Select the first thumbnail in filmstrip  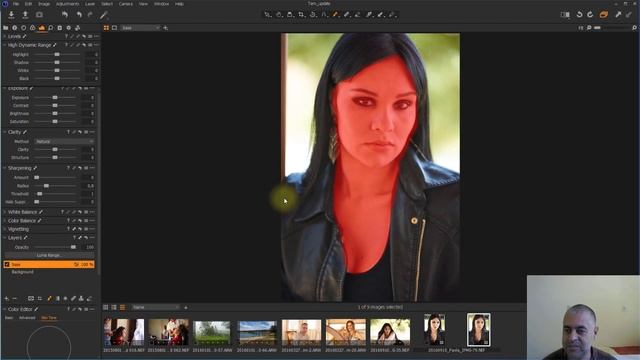(124, 332)
